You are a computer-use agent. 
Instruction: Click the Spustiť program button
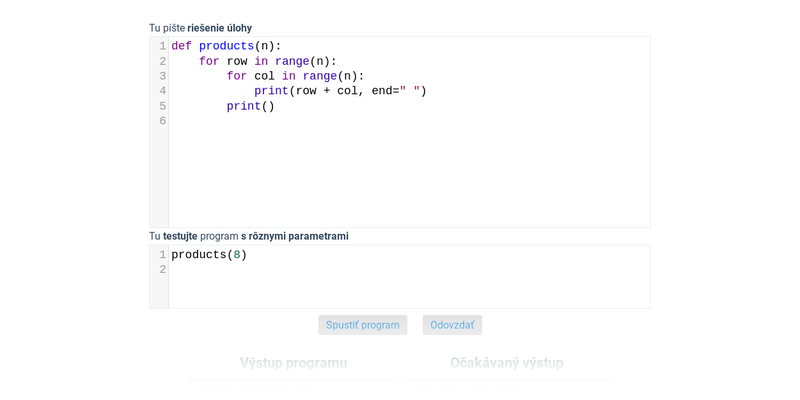(x=363, y=325)
